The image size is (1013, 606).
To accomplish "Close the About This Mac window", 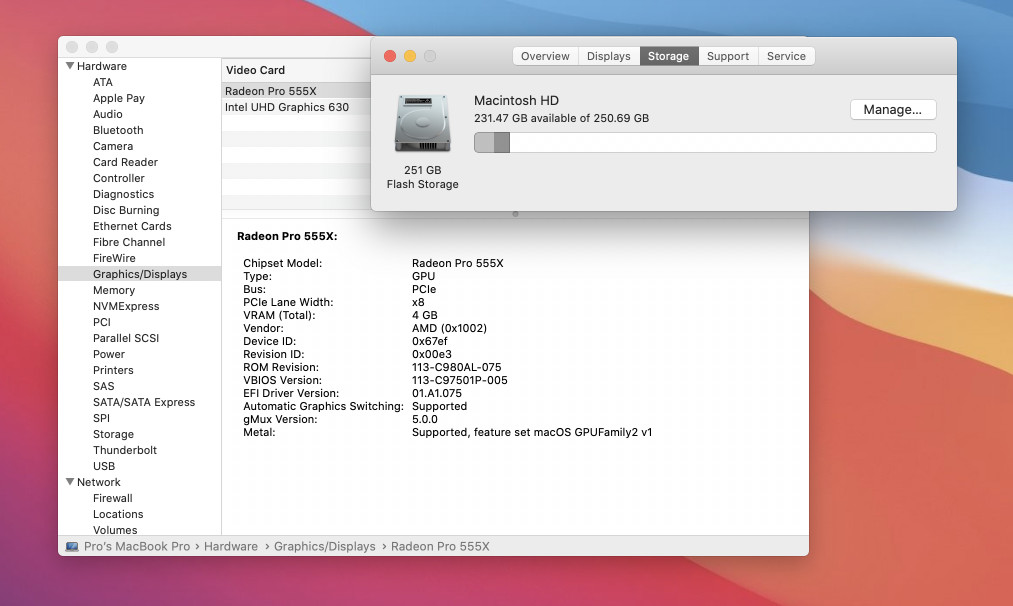I will 390,56.
